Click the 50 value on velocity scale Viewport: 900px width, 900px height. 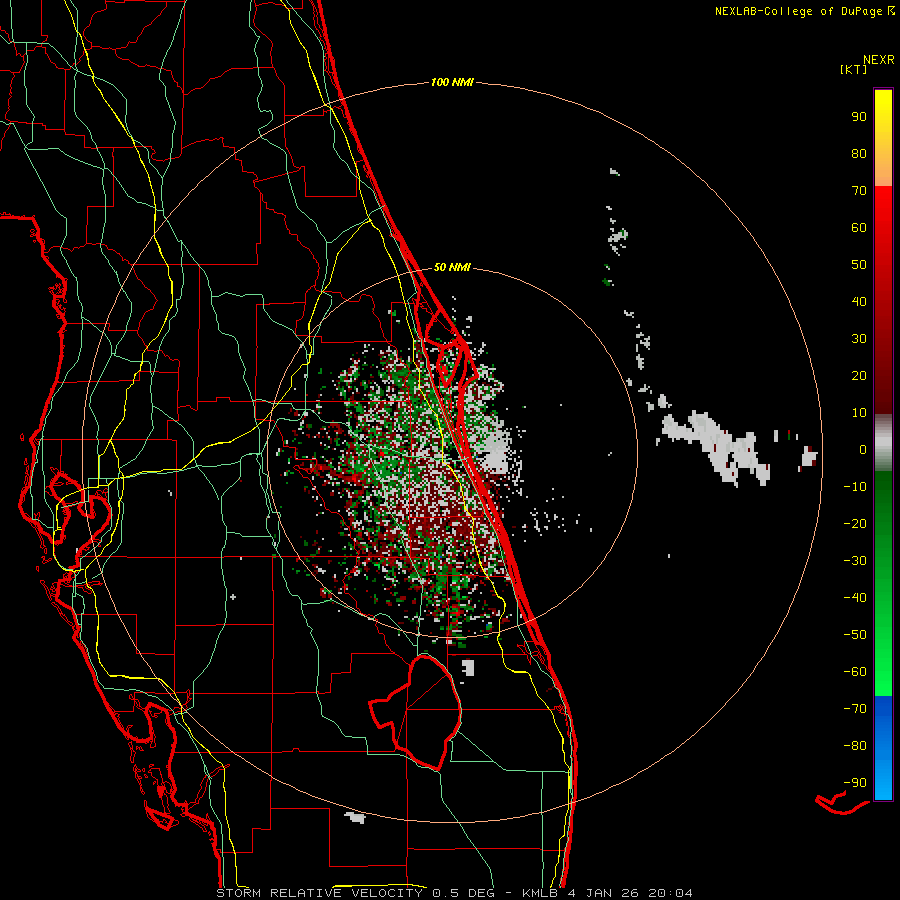click(859, 265)
